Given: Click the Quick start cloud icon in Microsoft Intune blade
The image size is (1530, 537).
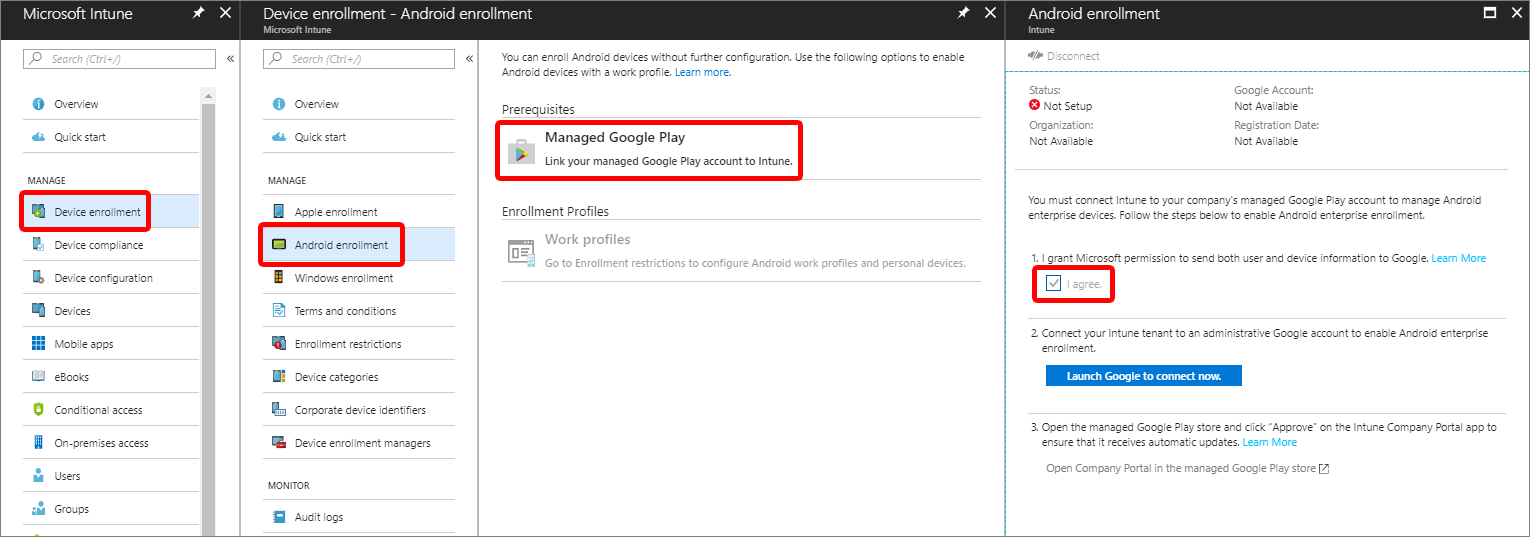Looking at the screenshot, I should [x=38, y=137].
